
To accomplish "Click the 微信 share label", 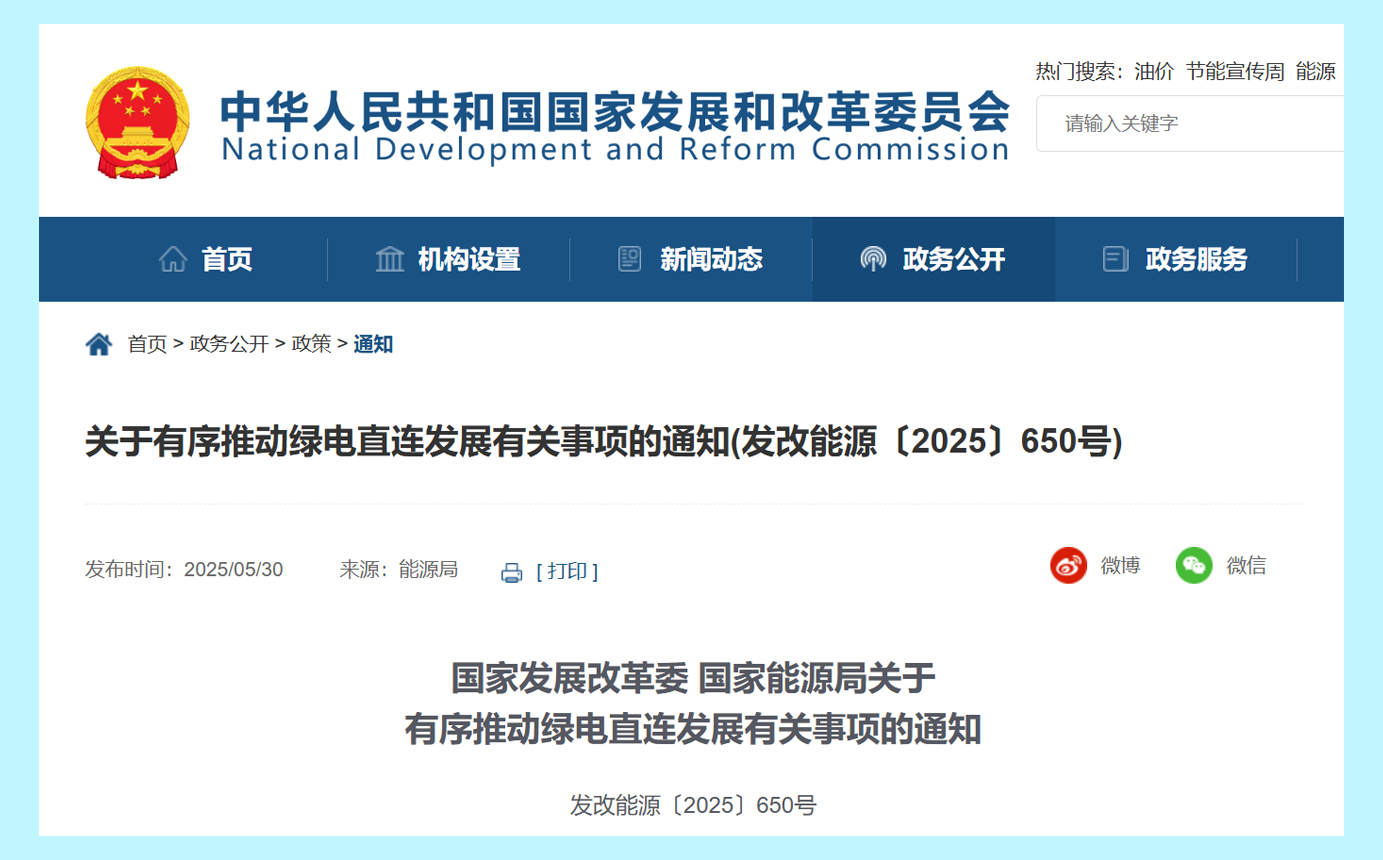I will point(1246,565).
